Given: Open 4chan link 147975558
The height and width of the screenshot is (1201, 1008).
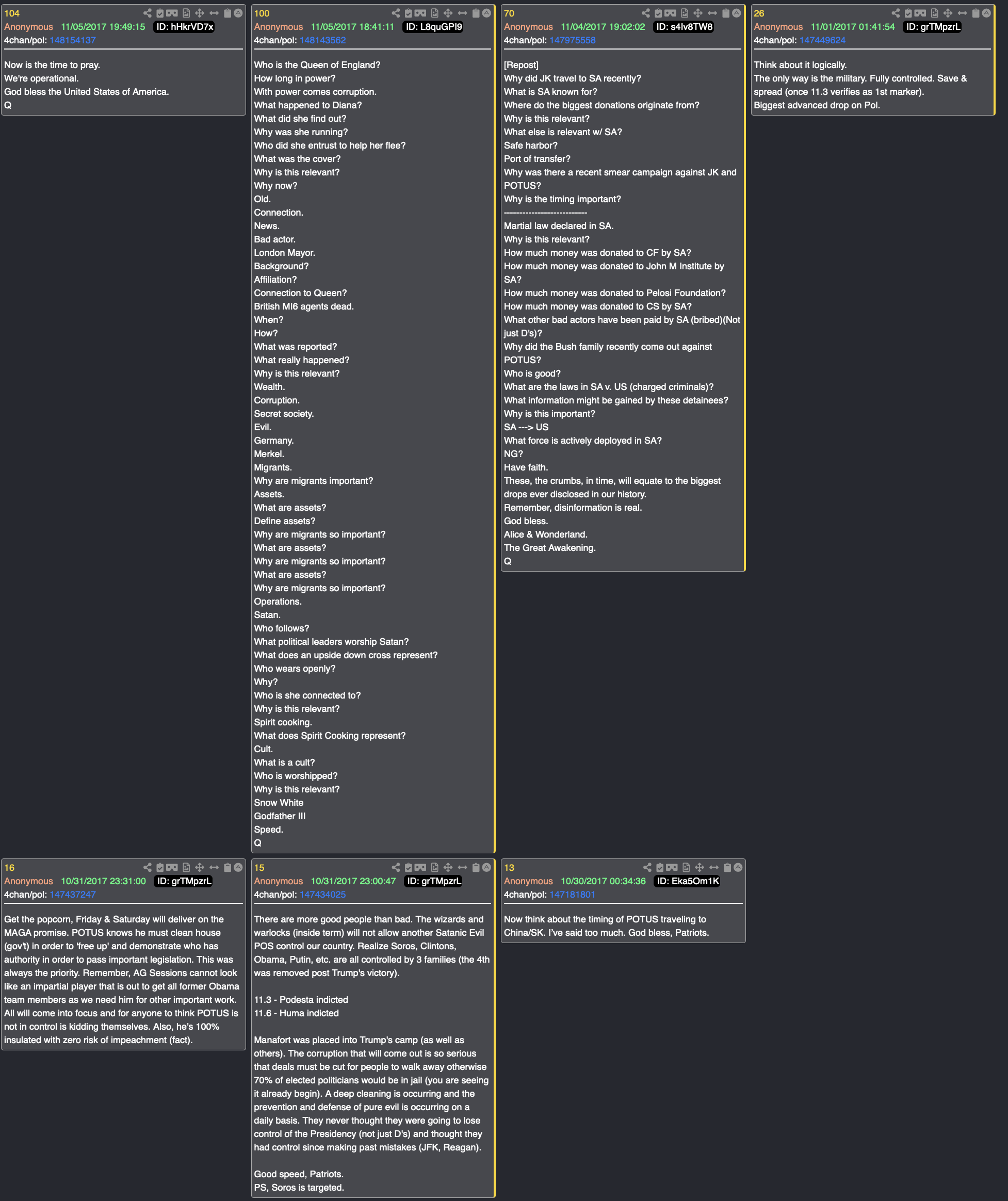Looking at the screenshot, I should coord(572,40).
